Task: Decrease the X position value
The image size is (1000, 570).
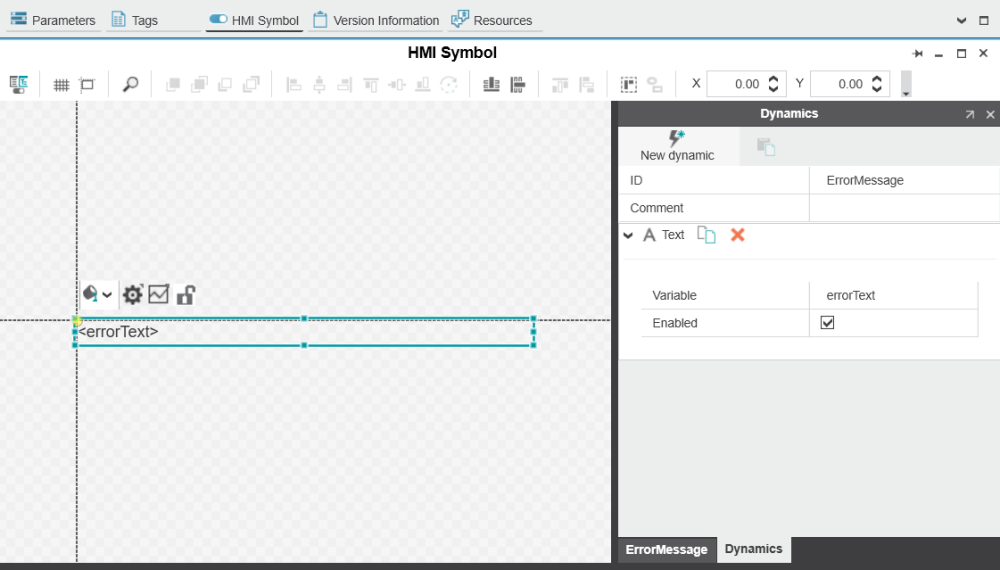Action: [774, 89]
